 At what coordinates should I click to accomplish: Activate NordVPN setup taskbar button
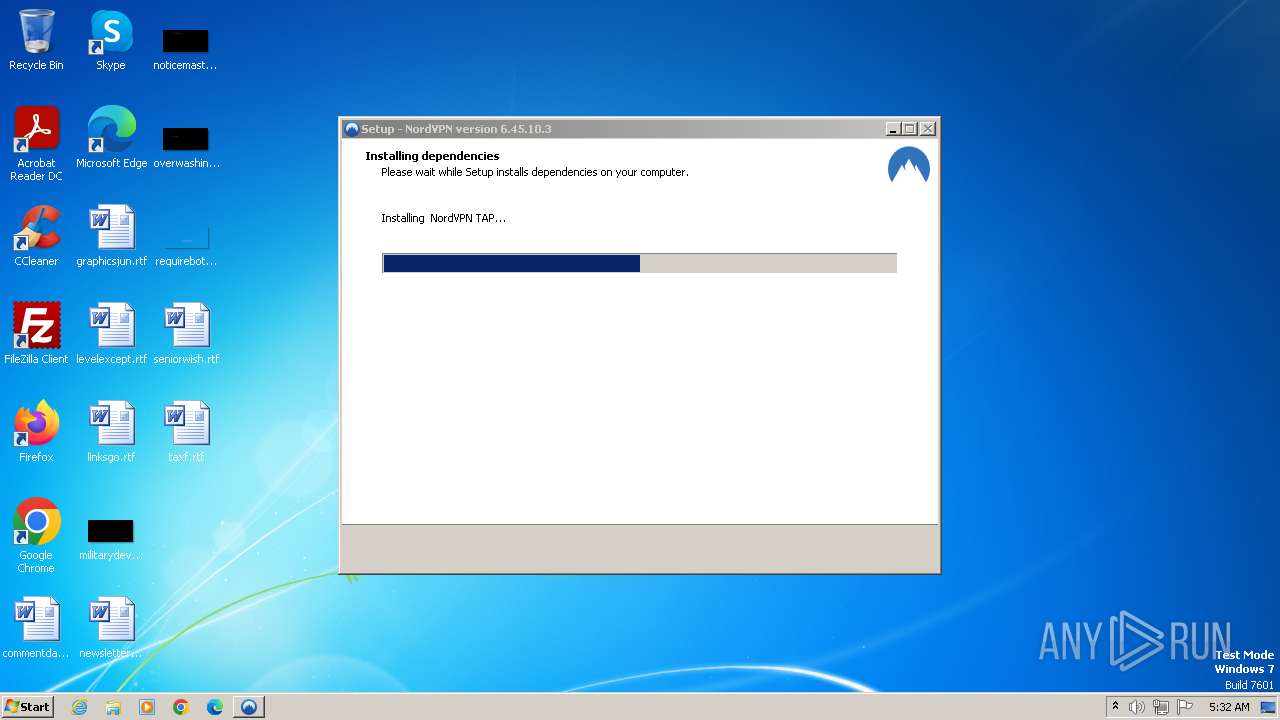pyautogui.click(x=249, y=707)
